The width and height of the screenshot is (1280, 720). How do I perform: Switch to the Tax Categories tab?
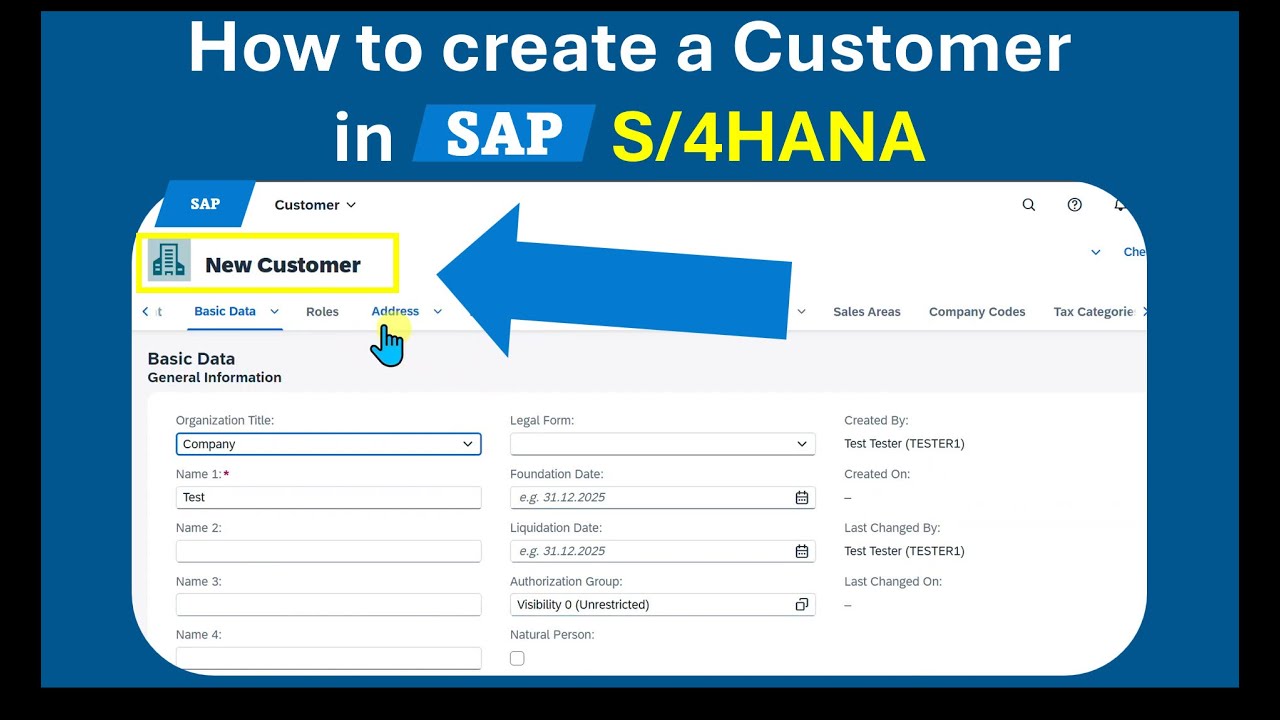1094,312
